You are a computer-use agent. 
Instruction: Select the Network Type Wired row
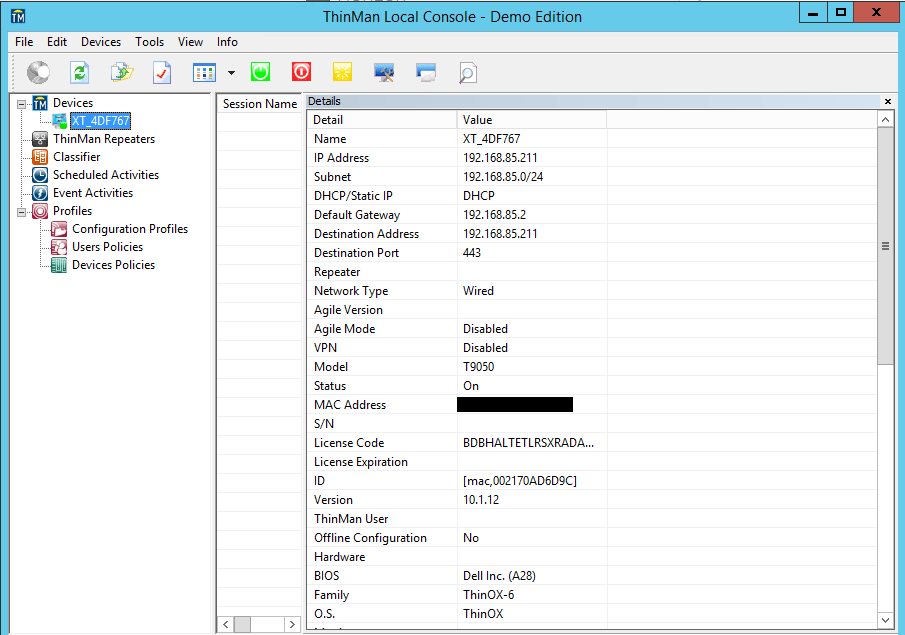click(592, 291)
